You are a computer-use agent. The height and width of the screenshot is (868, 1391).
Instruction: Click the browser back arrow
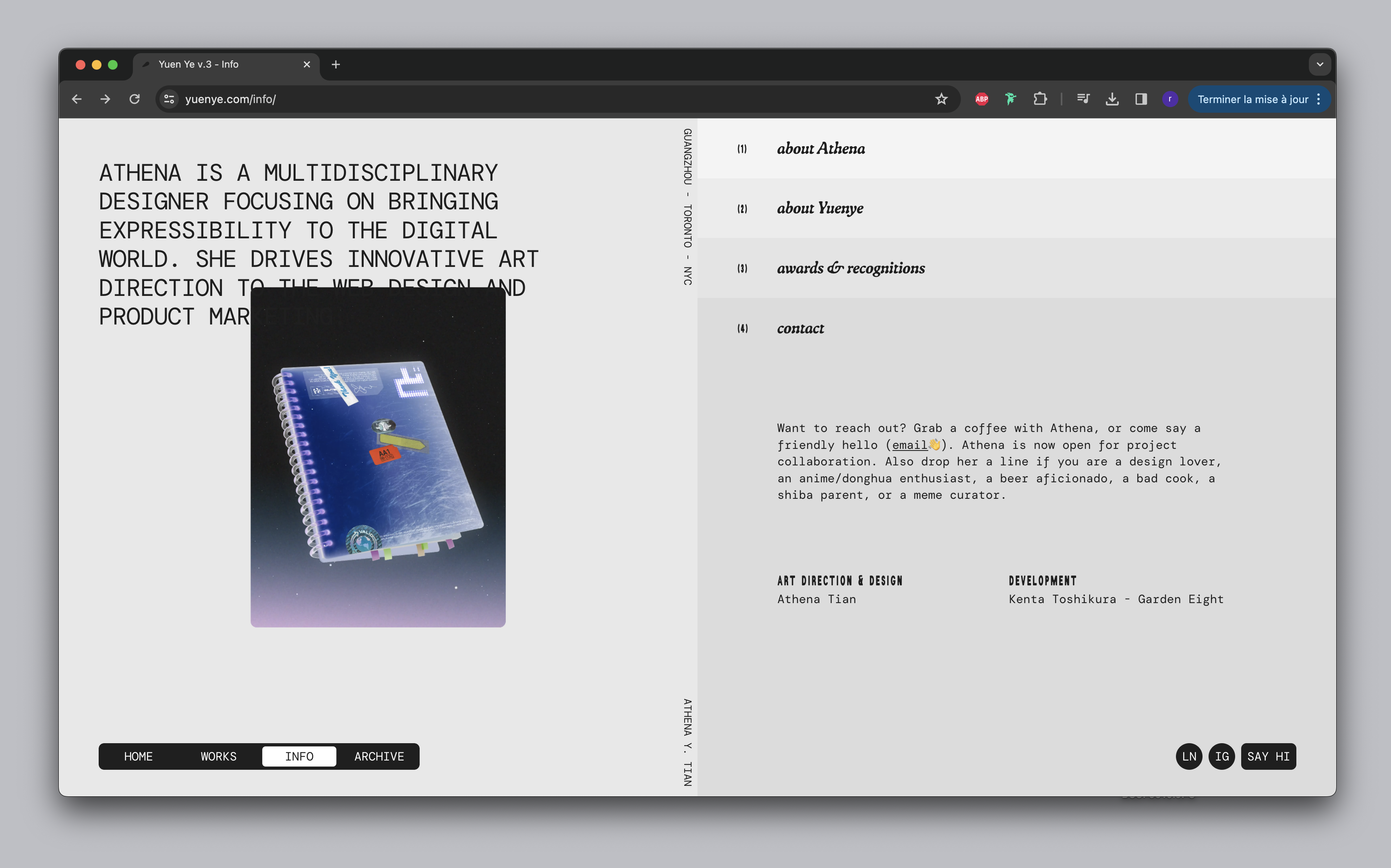77,99
